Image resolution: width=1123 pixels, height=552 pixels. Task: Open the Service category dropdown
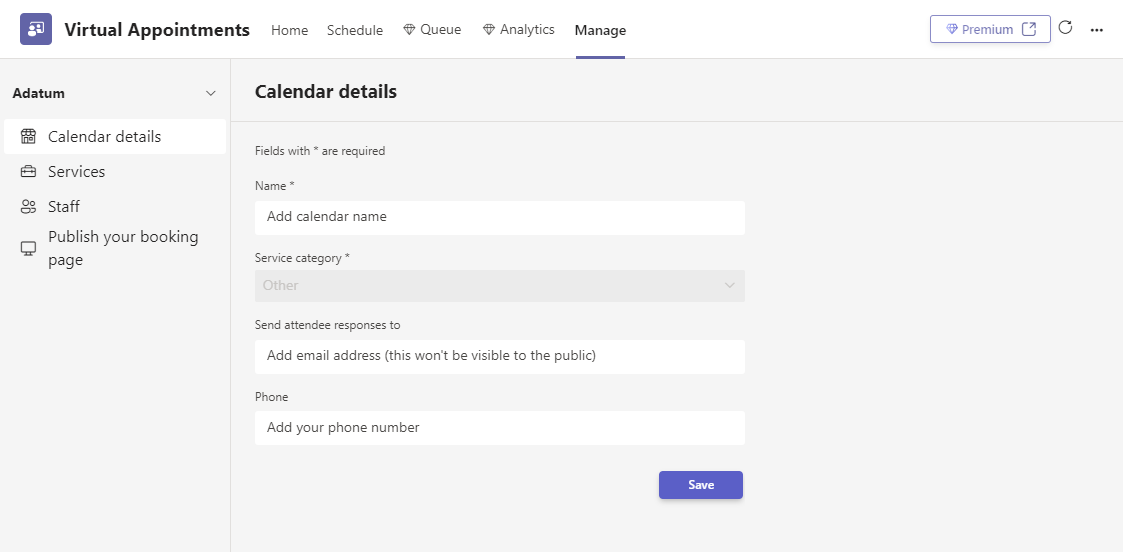coord(500,286)
